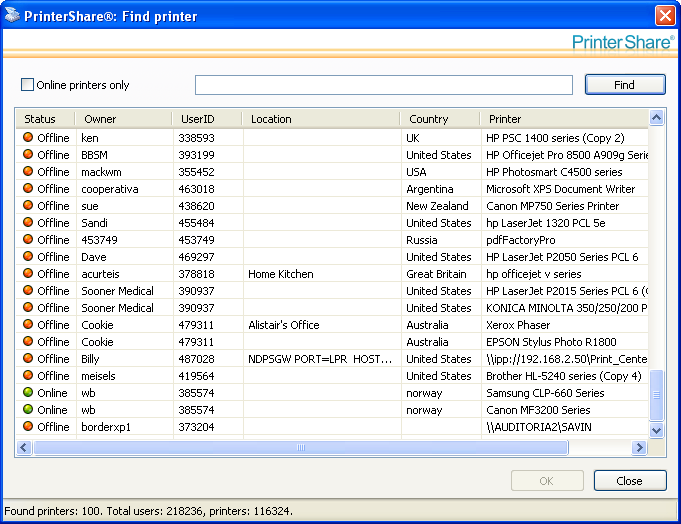Select HP Photosmart C4500 series printer
The image size is (681, 524).
(x=554, y=172)
